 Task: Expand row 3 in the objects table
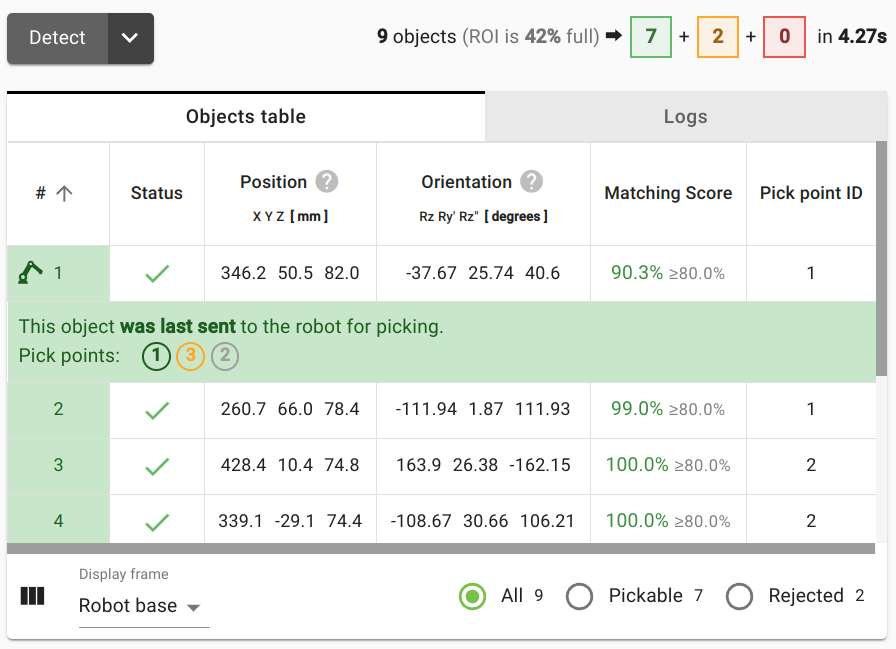point(58,465)
